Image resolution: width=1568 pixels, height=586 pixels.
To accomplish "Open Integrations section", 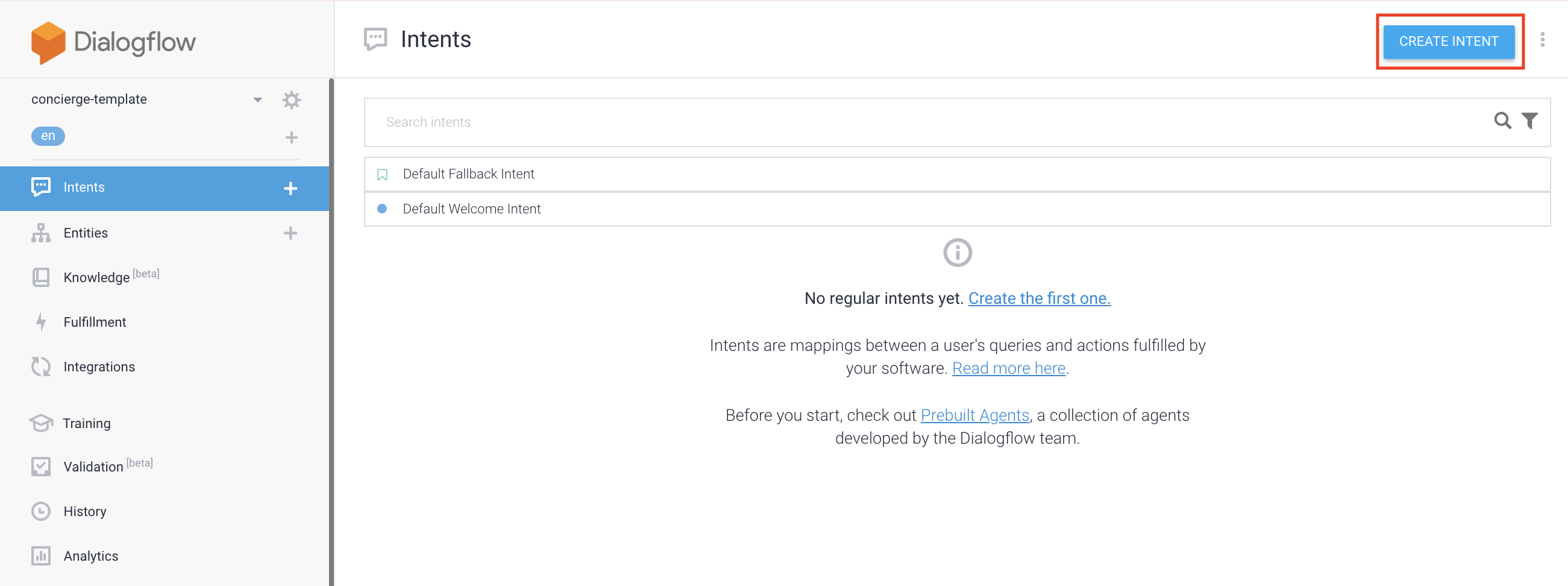I will [99, 366].
